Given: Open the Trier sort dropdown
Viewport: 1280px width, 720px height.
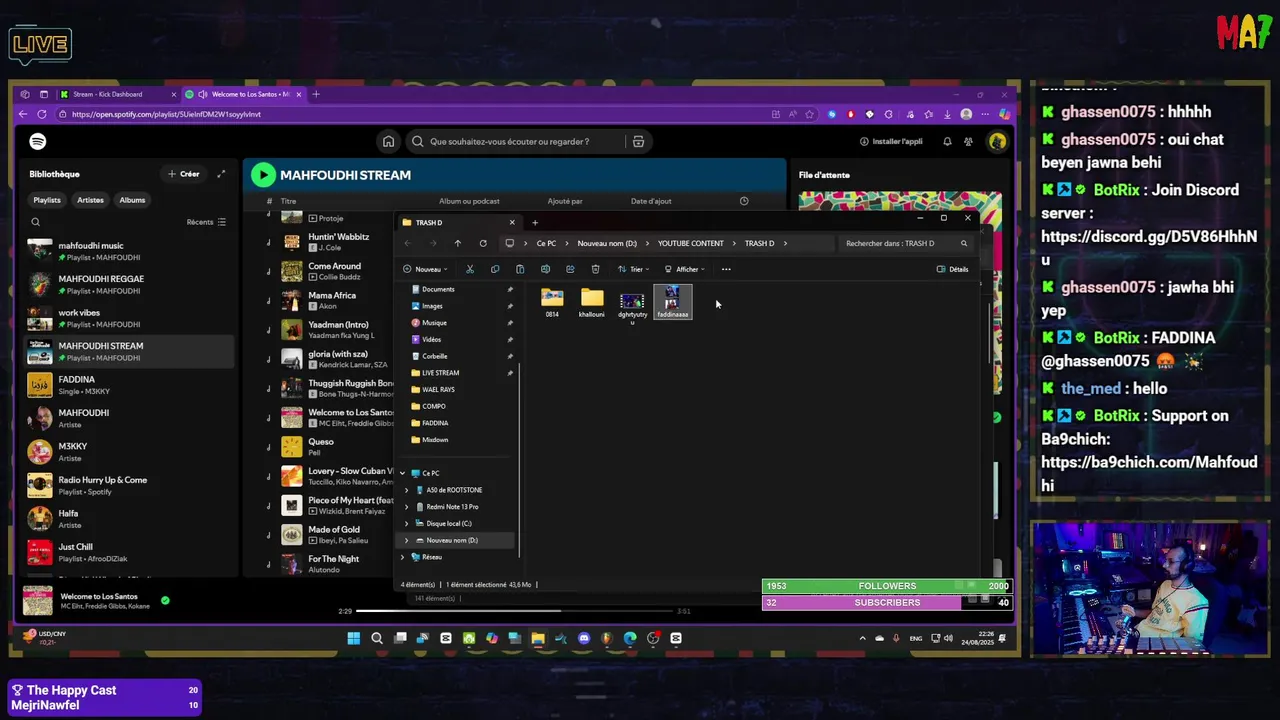Looking at the screenshot, I should pyautogui.click(x=633, y=269).
